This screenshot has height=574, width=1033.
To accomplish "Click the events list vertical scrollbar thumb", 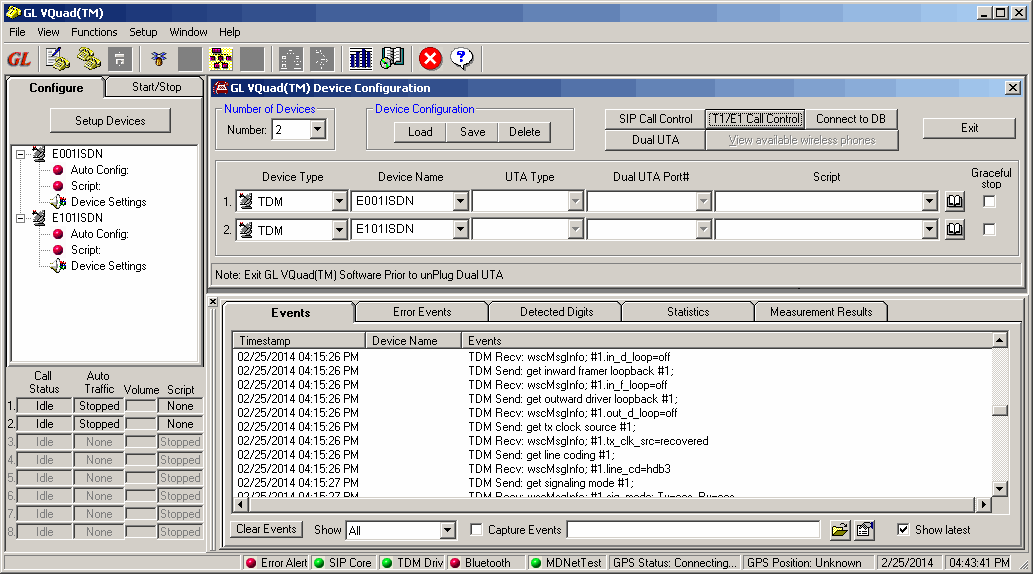I will pyautogui.click(x=999, y=410).
